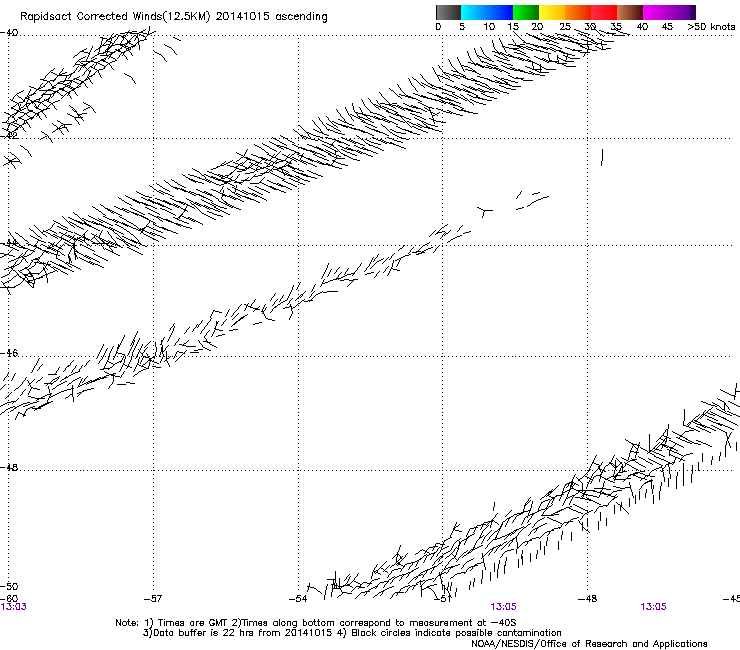This screenshot has width=740, height=650.
Task: Click the orange 25-30 knots color segment
Action: point(578,12)
